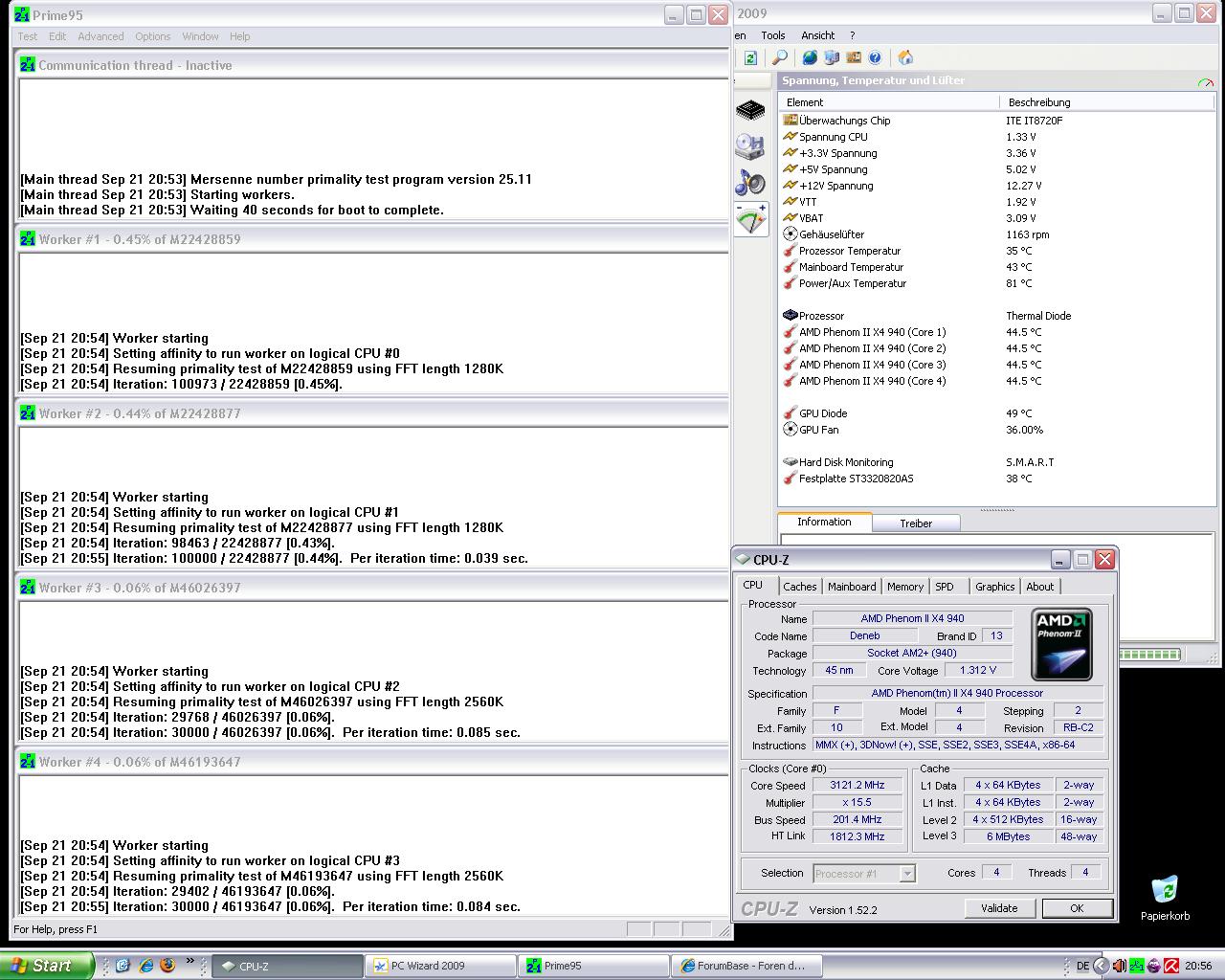This screenshot has height=980, width=1225.
Task: Click the Element column header in PC Wizard
Action: tap(889, 102)
